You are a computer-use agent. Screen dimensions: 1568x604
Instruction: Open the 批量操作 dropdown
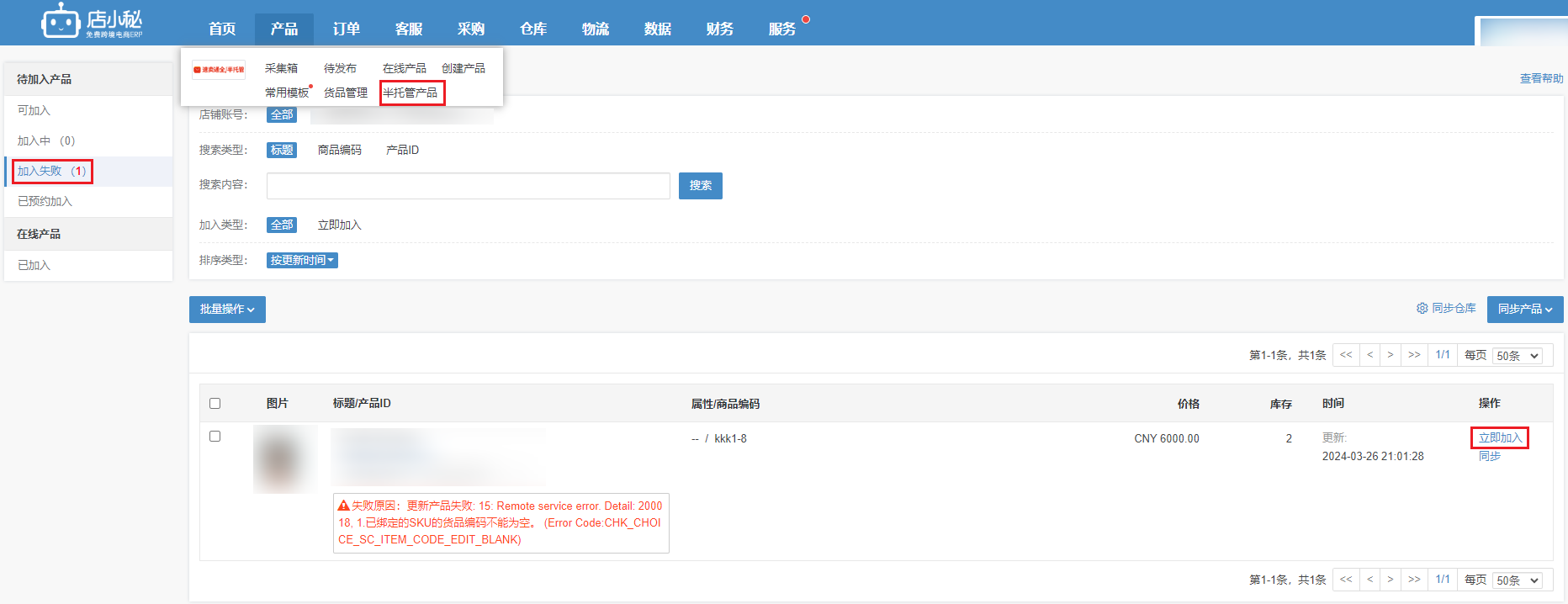pos(227,310)
